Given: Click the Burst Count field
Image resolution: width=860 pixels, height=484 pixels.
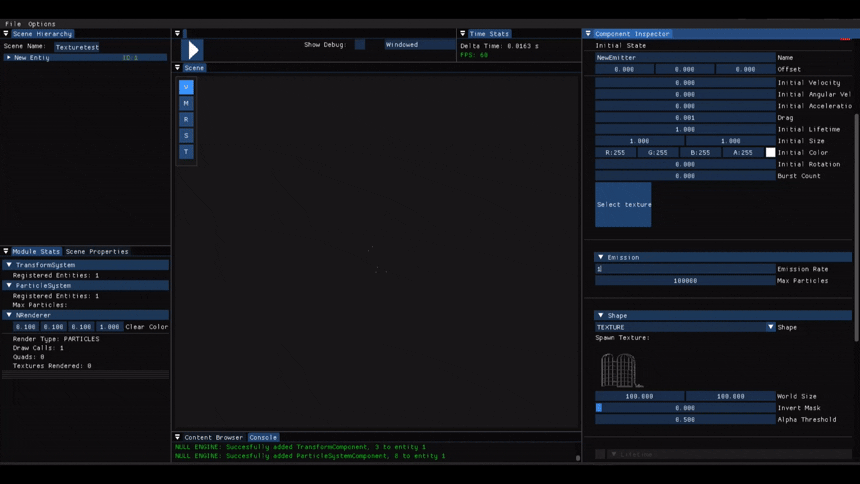Looking at the screenshot, I should (x=686, y=176).
